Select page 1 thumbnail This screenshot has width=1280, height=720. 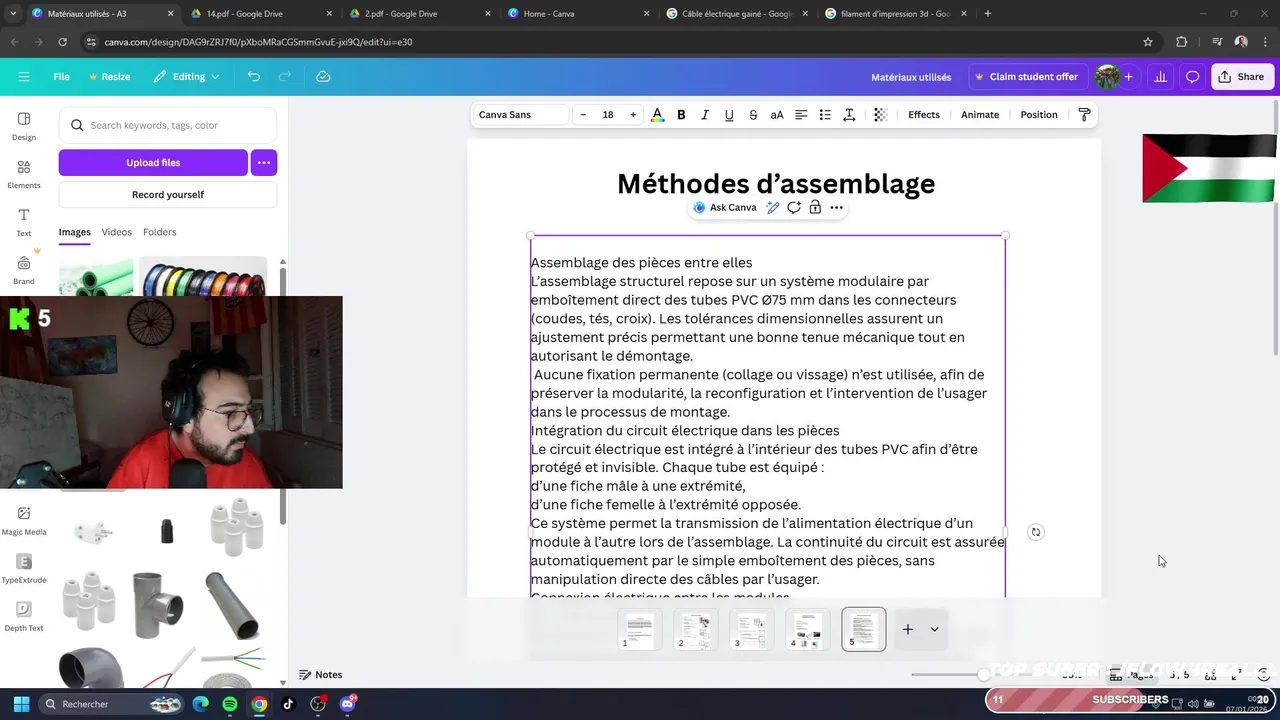click(x=639, y=629)
